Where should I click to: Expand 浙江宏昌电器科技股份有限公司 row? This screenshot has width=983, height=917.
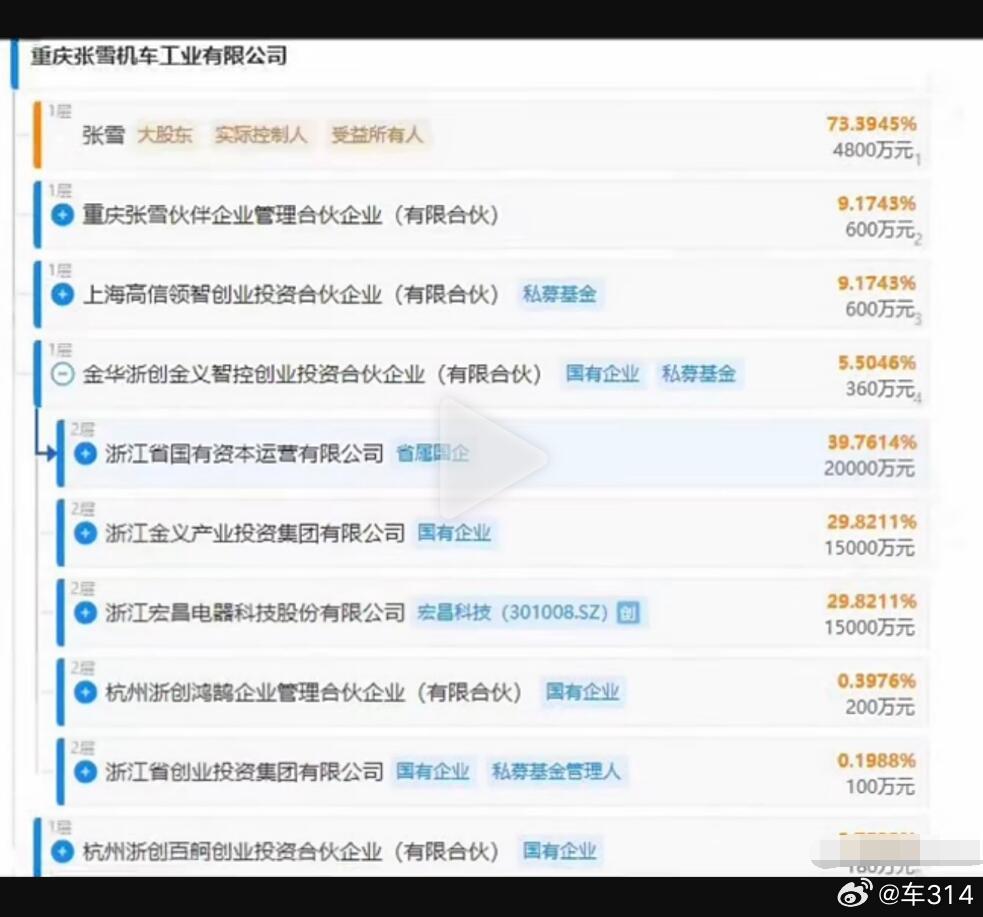point(85,612)
